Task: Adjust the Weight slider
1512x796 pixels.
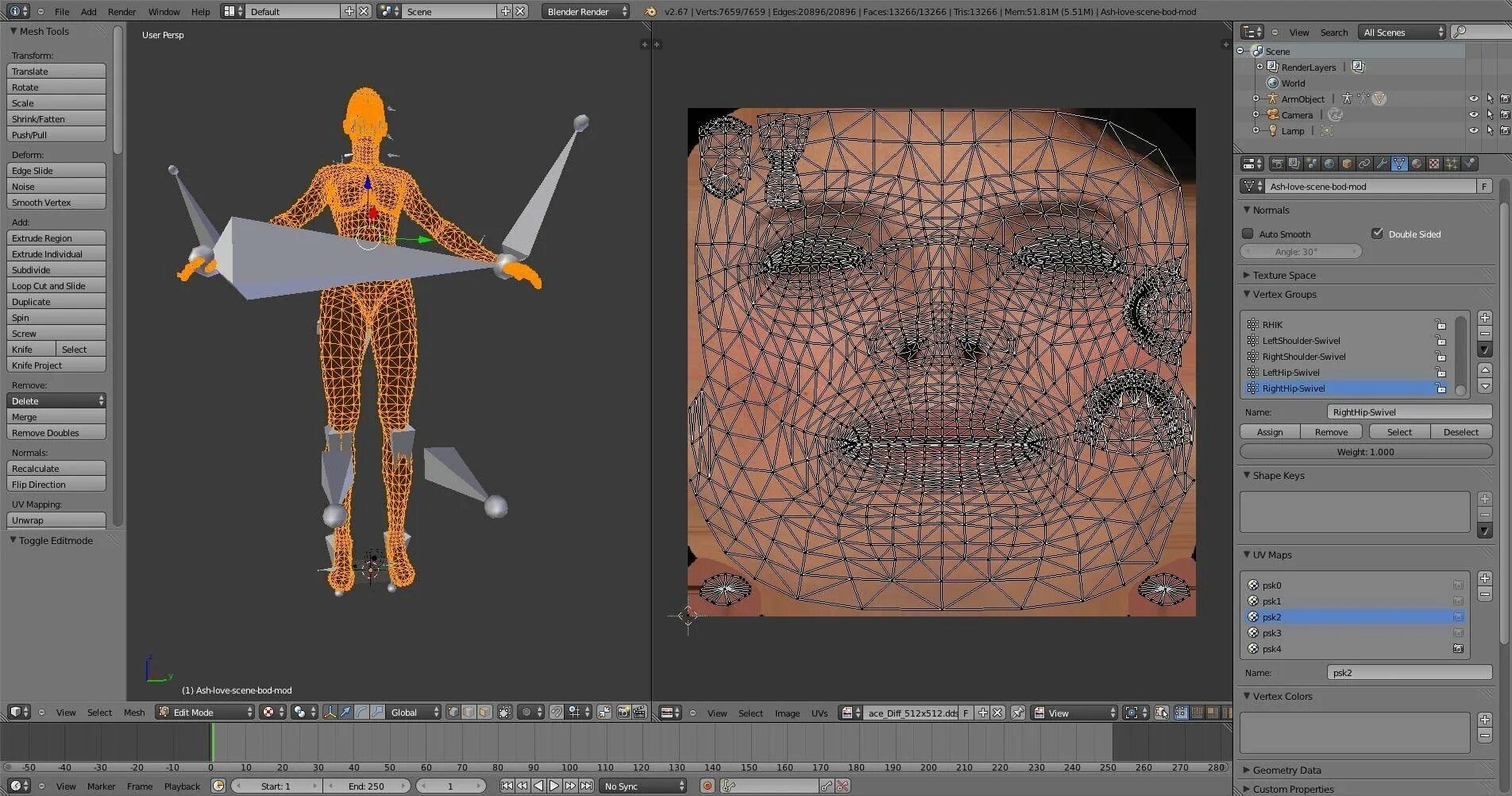Action: (x=1366, y=452)
